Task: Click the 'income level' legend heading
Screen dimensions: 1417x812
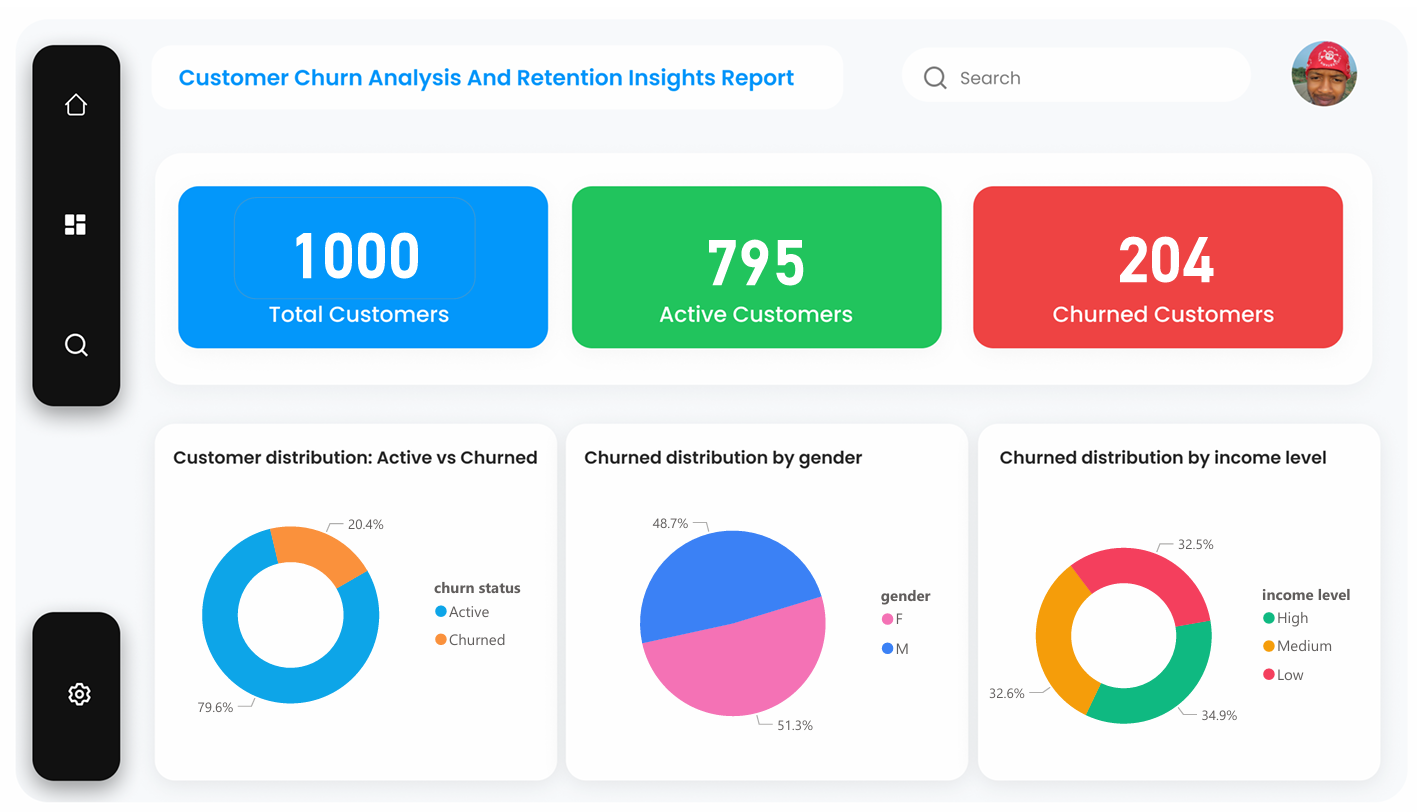Action: pos(1306,594)
